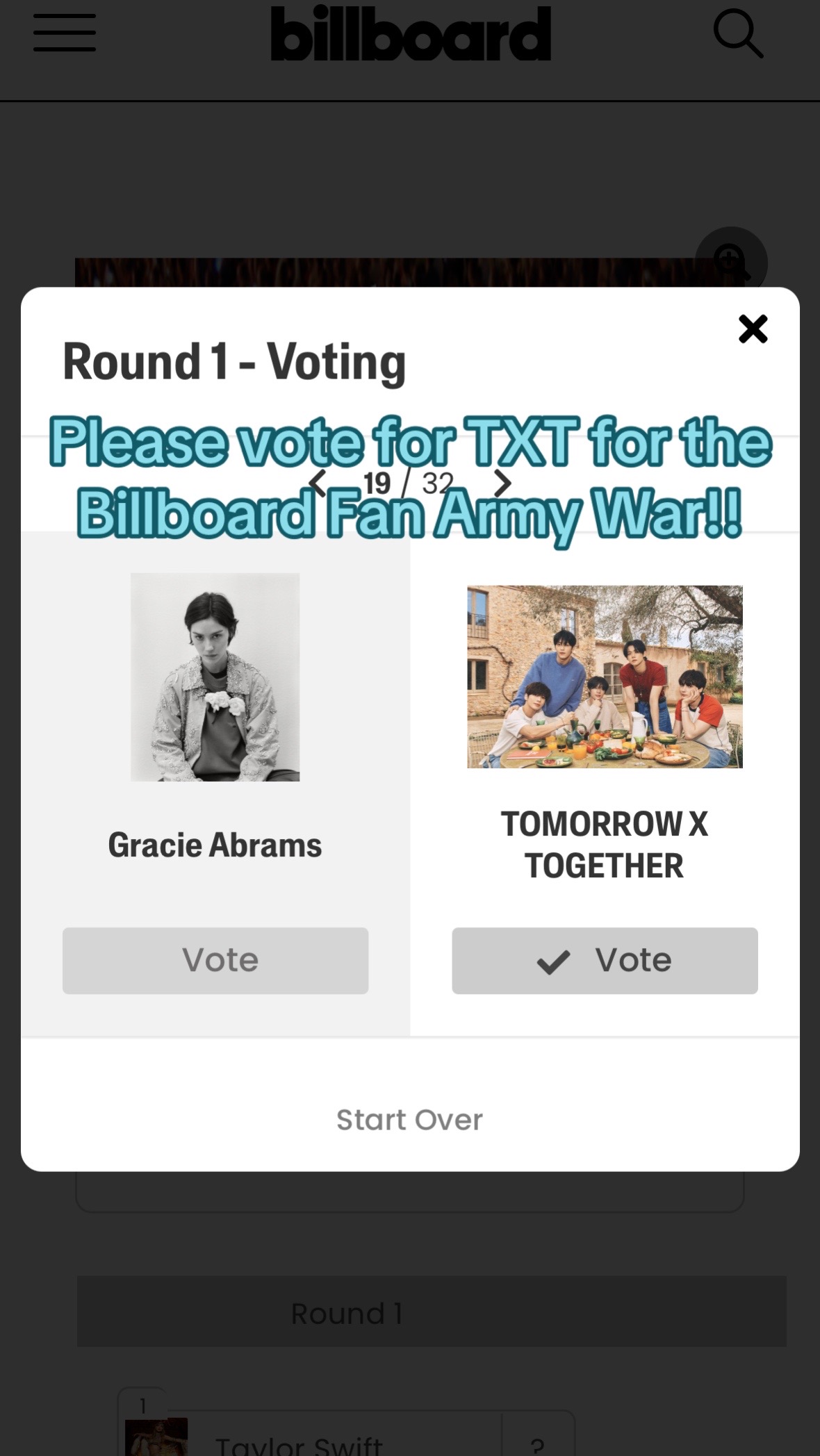
Task: Click the zoom-in magnifier icon on bracket
Action: coord(731,263)
